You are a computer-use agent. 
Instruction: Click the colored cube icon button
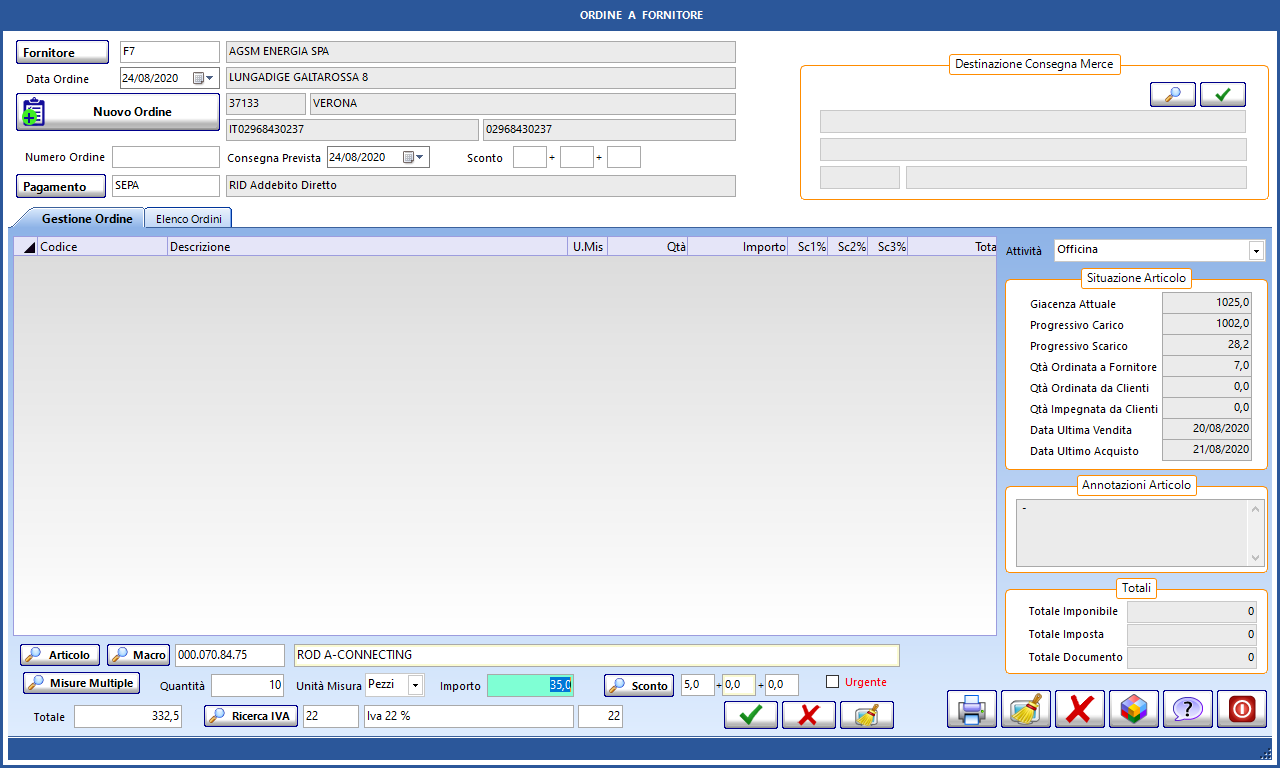pos(1133,709)
